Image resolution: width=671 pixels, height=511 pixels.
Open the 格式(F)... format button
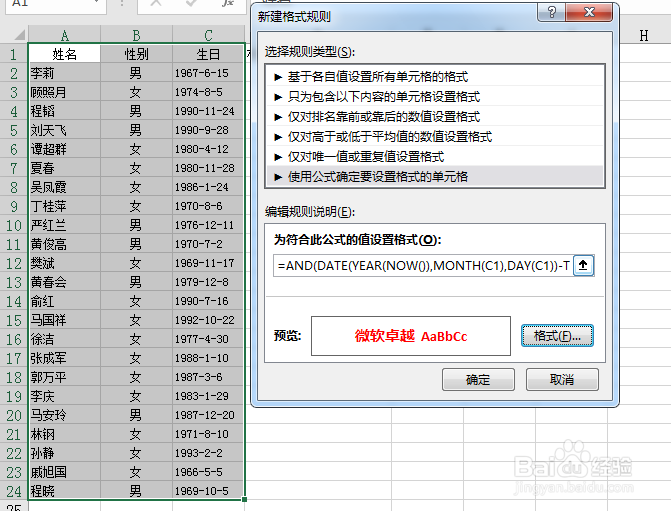[557, 336]
